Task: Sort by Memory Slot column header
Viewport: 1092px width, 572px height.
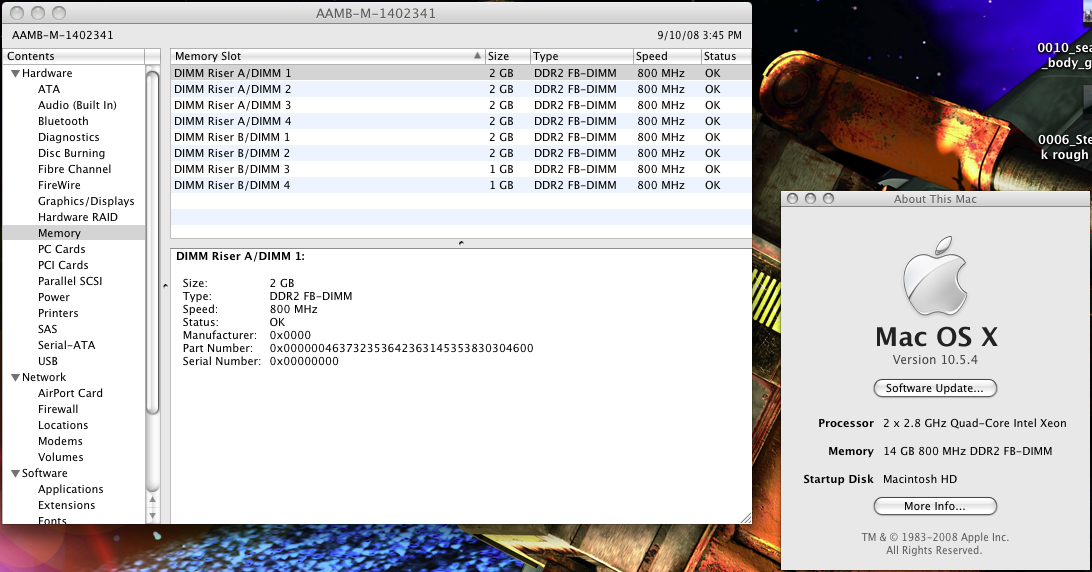Action: [x=327, y=56]
